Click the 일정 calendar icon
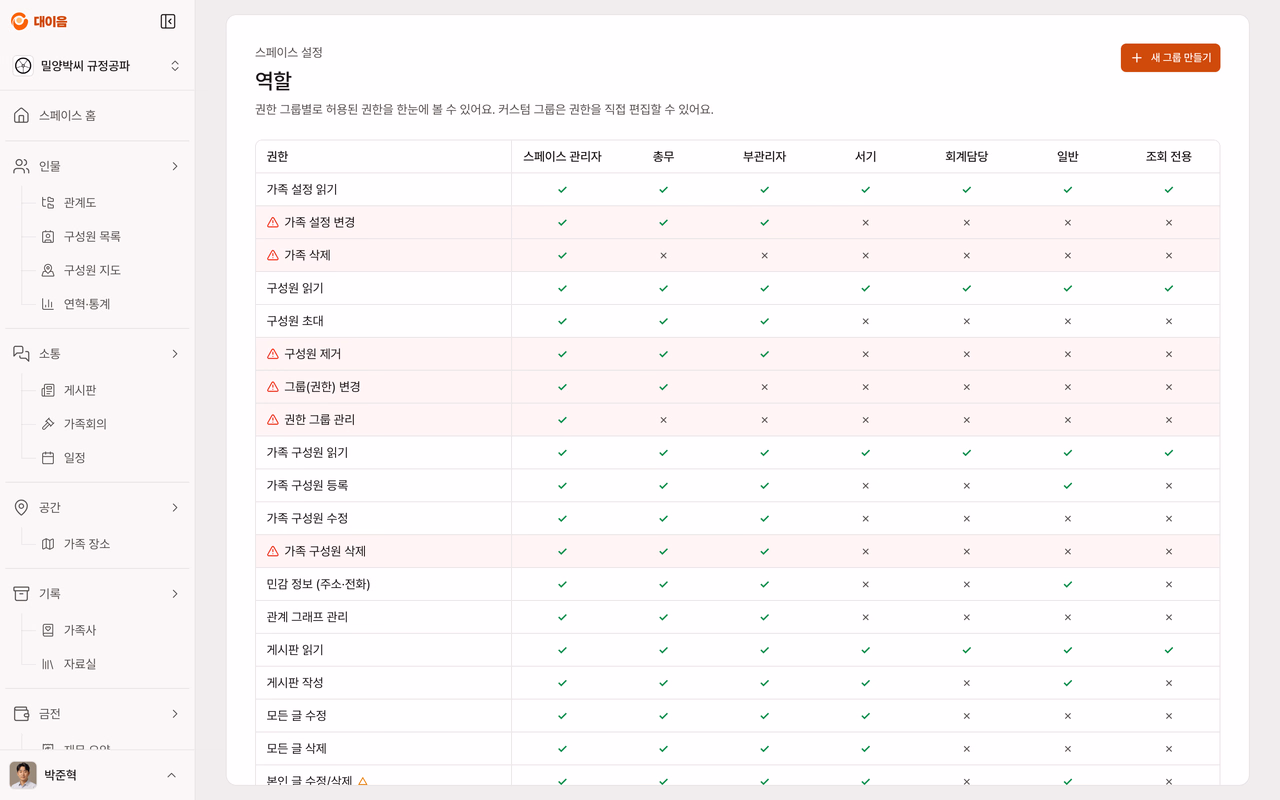The width and height of the screenshot is (1280, 800). pos(47,458)
